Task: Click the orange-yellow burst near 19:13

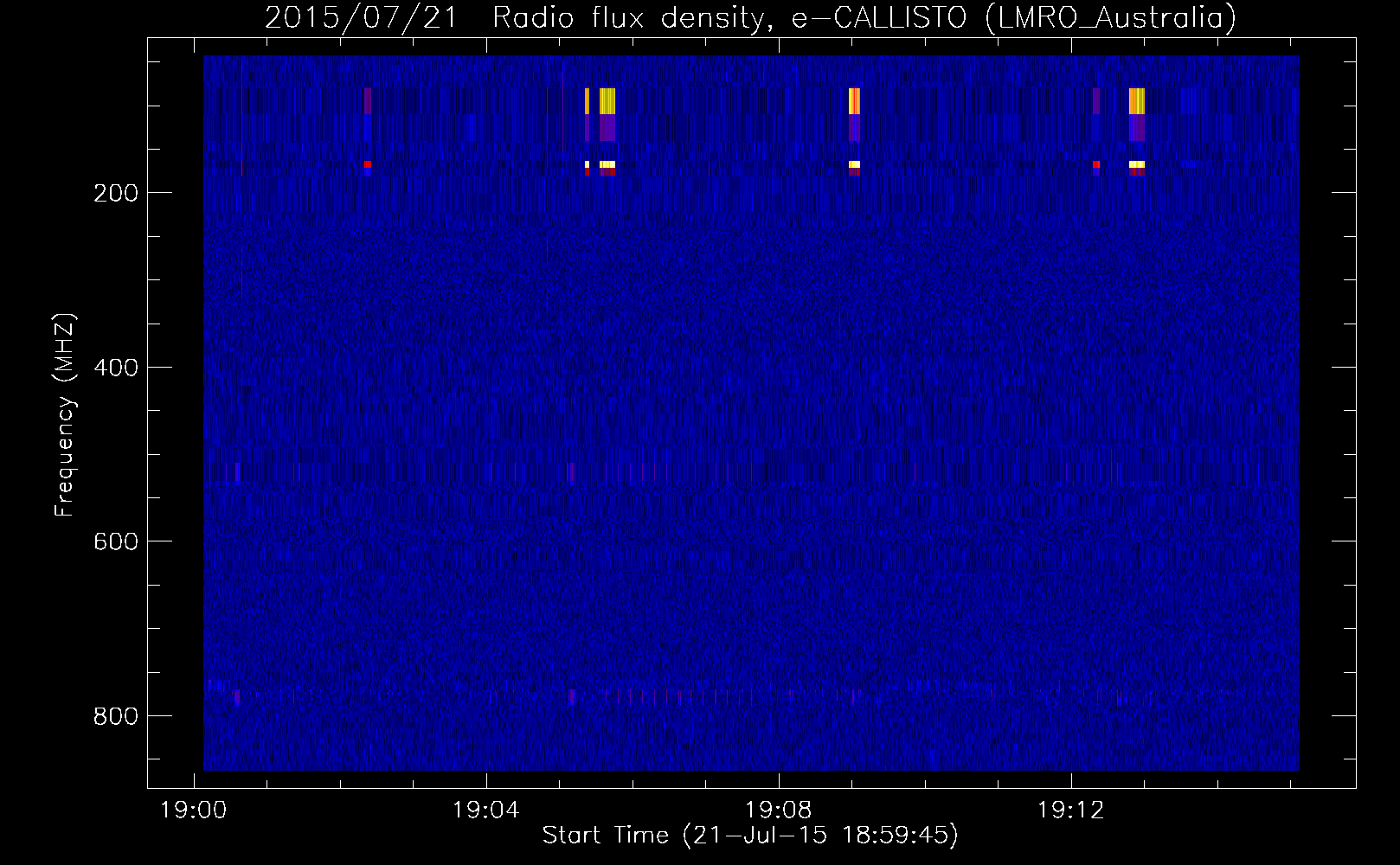Action: coord(1137,101)
